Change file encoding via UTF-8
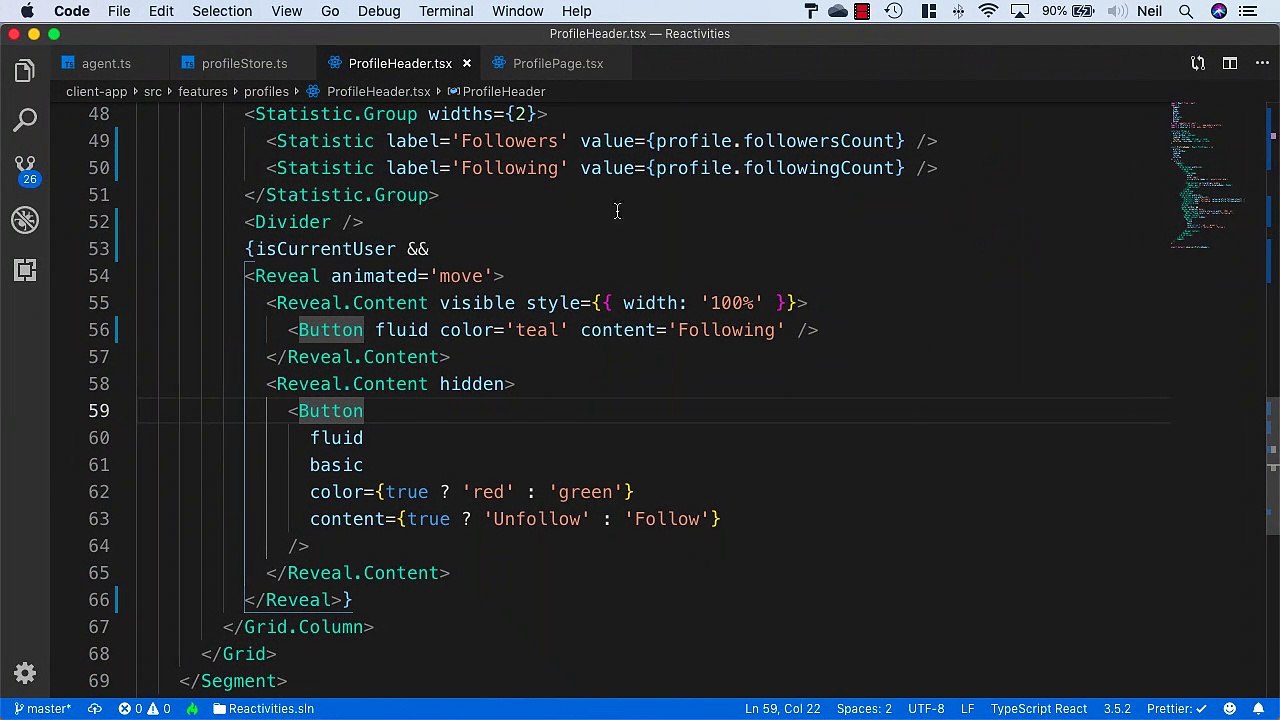1280x720 pixels. [x=926, y=708]
